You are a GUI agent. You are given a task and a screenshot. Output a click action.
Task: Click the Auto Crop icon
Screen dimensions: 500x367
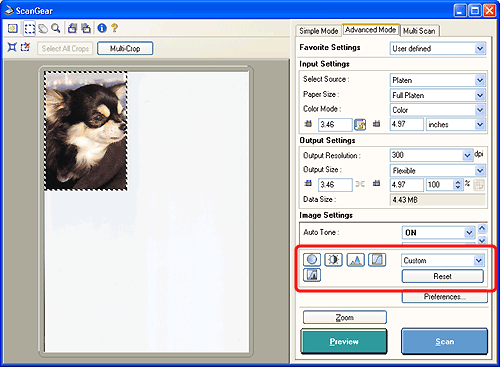tap(12, 47)
